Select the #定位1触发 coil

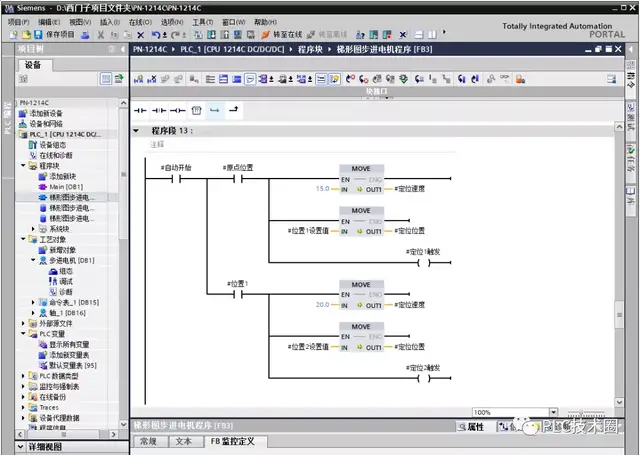(x=424, y=263)
